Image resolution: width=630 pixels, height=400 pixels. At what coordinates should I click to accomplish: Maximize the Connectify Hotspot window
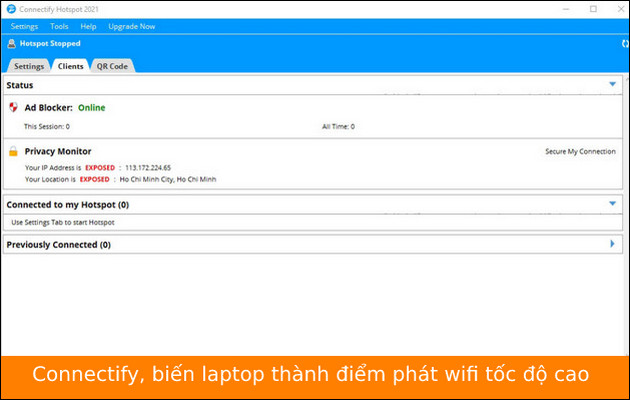(593, 9)
